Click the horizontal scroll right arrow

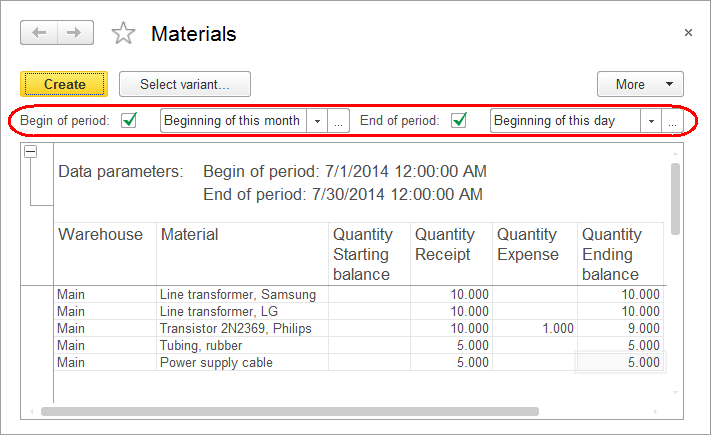click(655, 411)
